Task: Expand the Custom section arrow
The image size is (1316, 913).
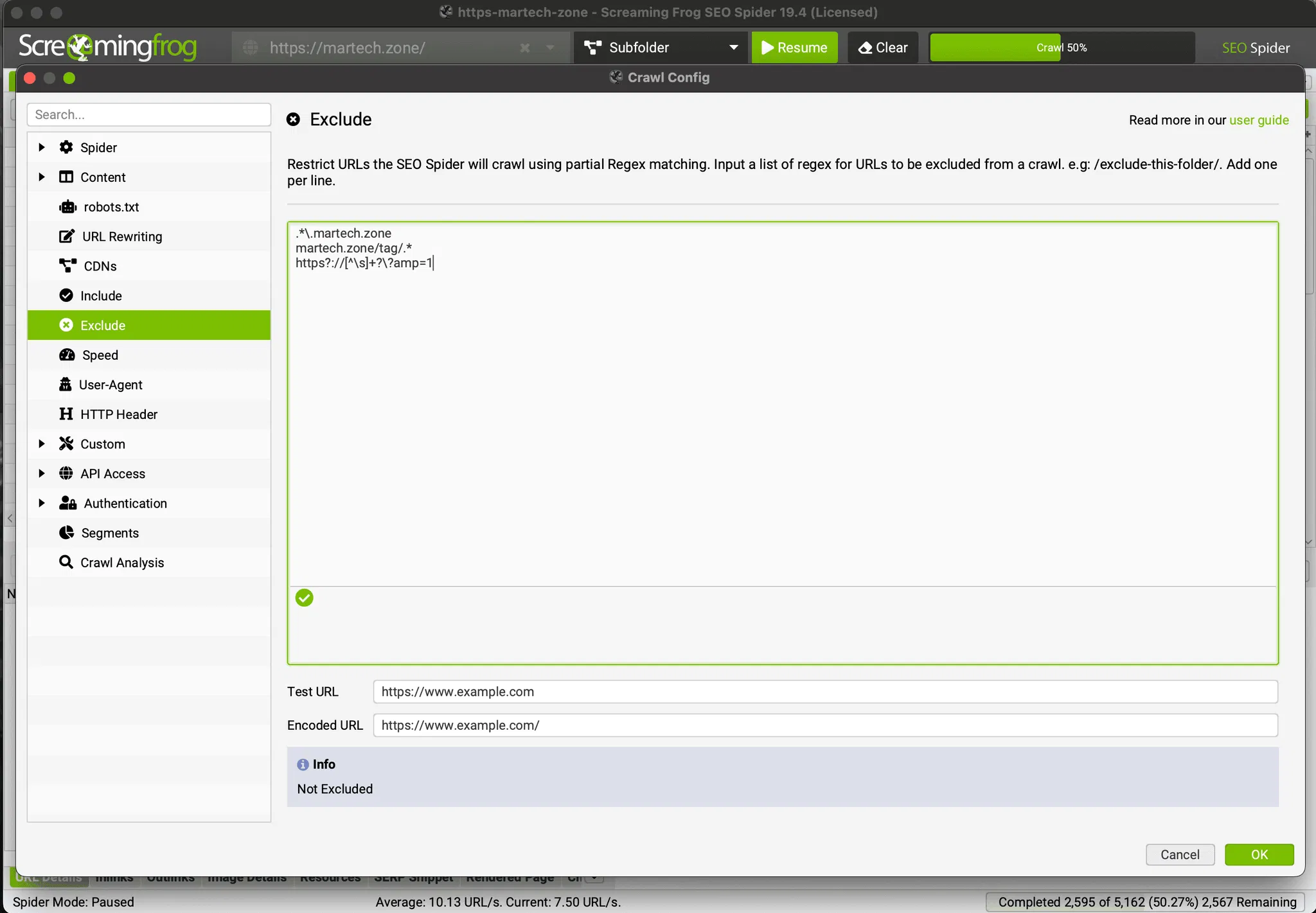Action: click(42, 444)
